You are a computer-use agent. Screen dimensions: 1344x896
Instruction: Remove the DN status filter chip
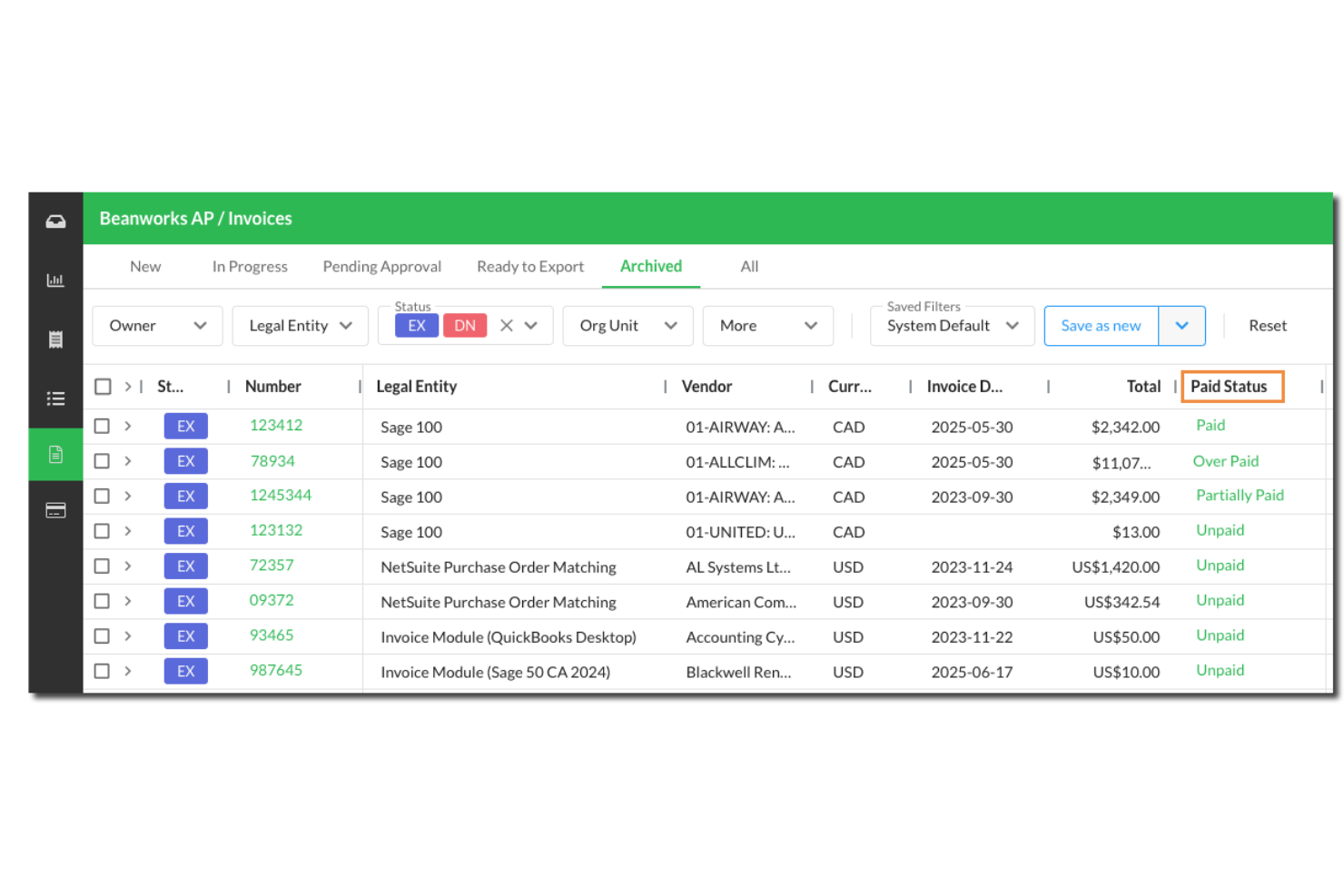465,325
